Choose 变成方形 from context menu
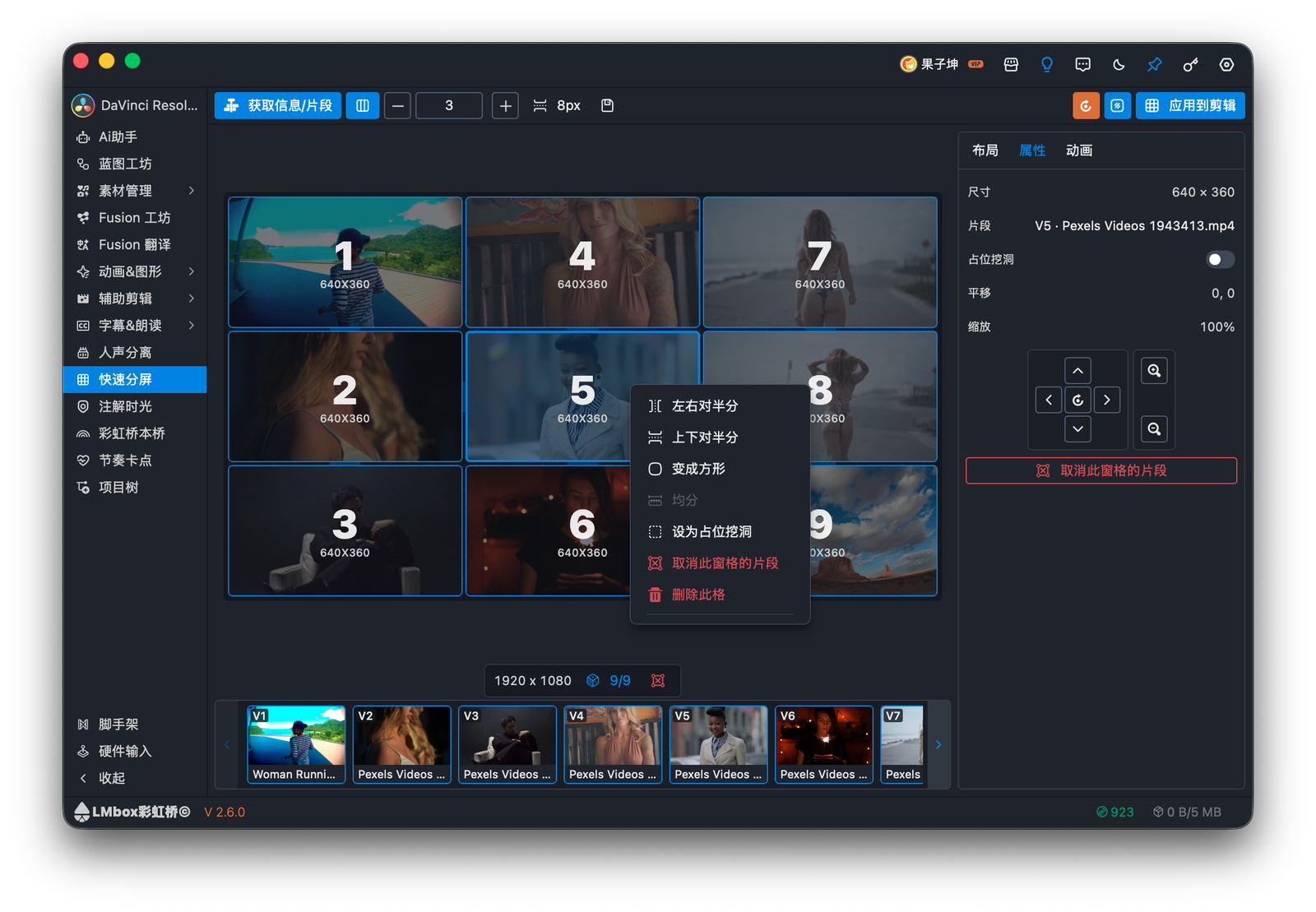This screenshot has width=1316, height=912. [x=720, y=469]
